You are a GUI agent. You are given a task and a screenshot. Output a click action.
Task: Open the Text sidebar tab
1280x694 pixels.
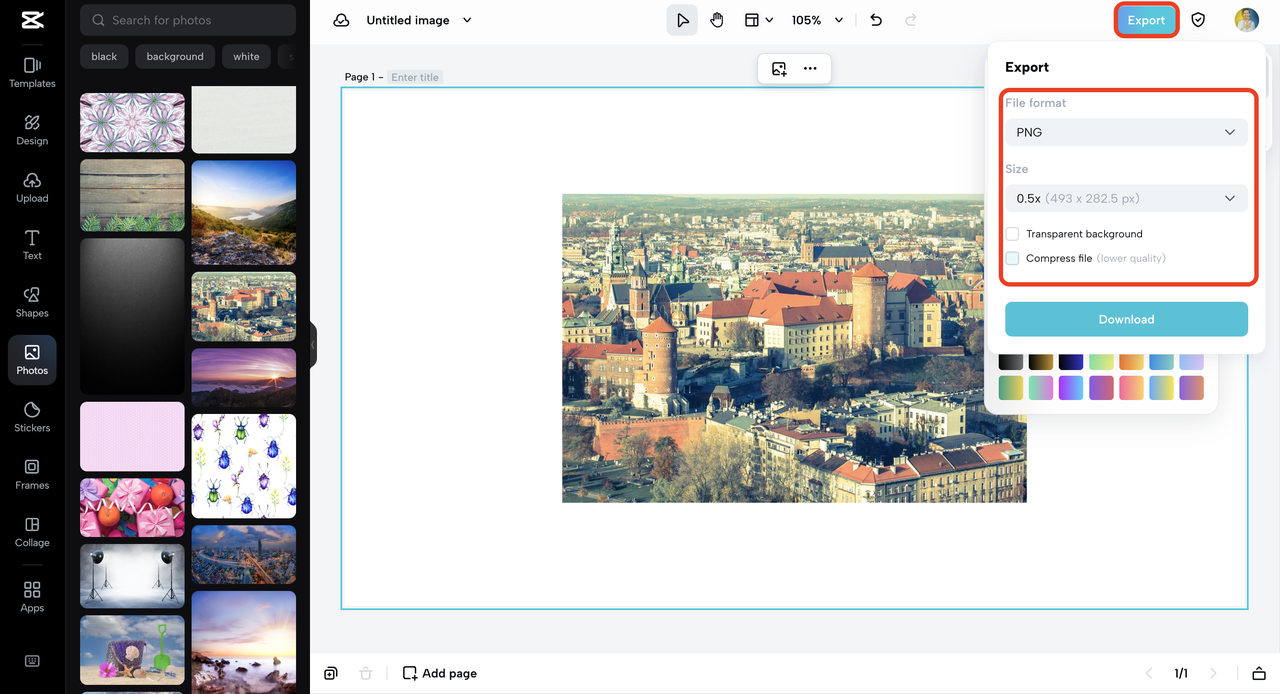click(x=32, y=245)
